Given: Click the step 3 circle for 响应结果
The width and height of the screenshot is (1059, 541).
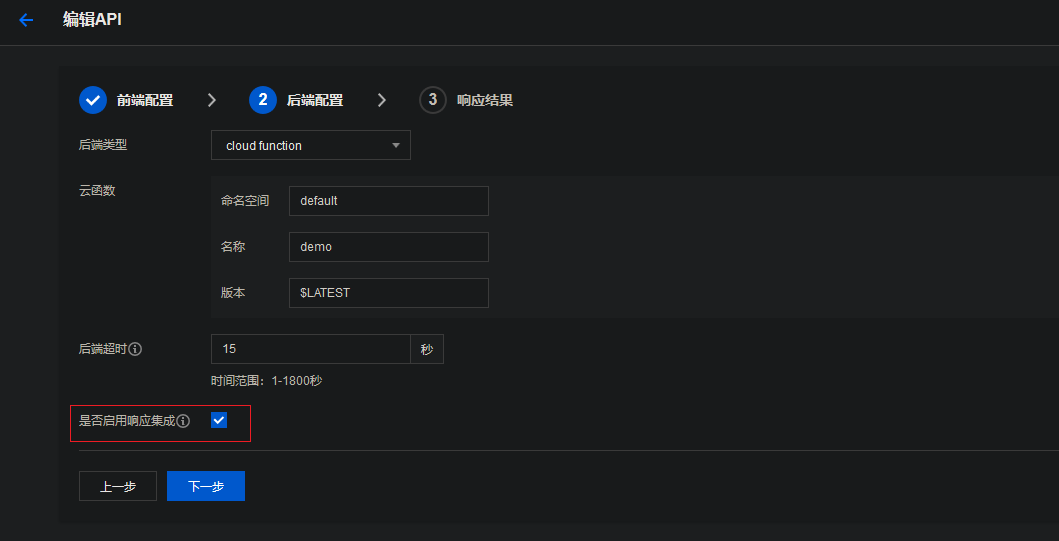Looking at the screenshot, I should pyautogui.click(x=433, y=100).
